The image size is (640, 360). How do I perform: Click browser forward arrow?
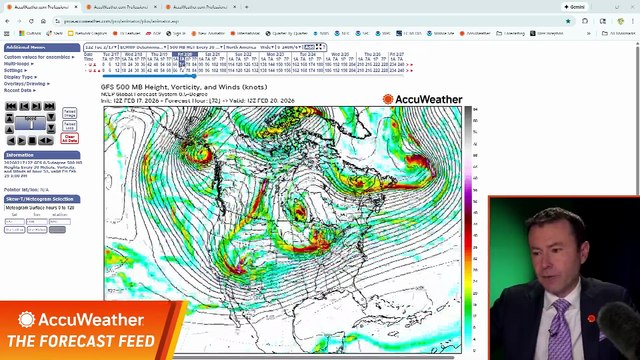pos(19,21)
